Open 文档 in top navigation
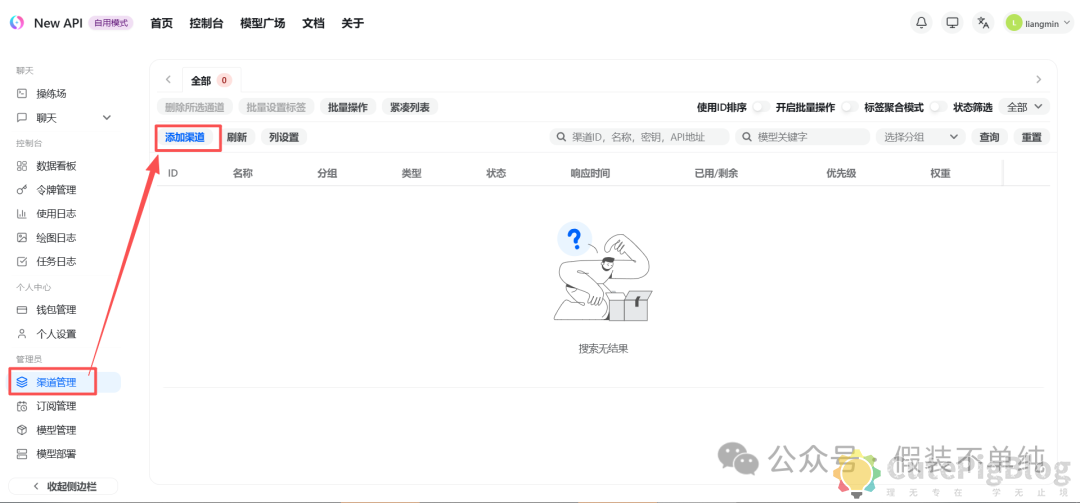 (313, 23)
